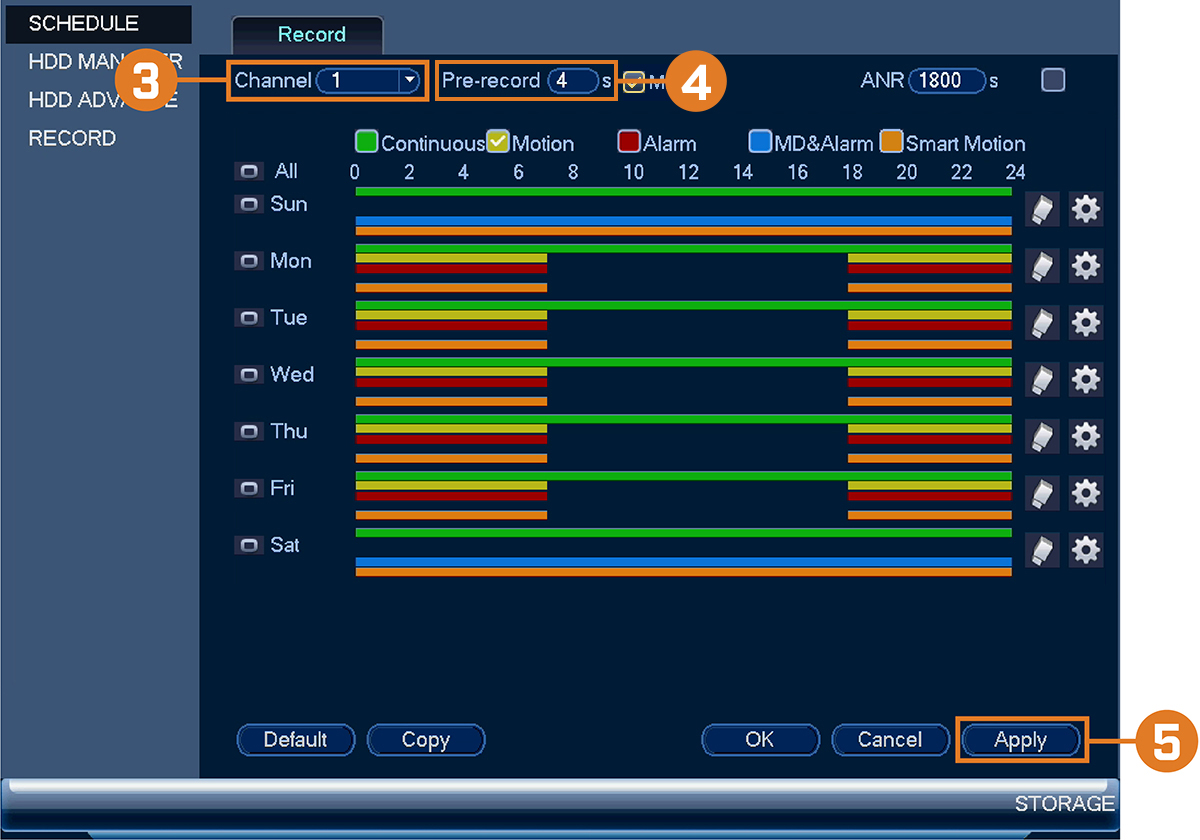Open the gear settings for Sunday
The height and width of the screenshot is (840, 1200).
1086,209
